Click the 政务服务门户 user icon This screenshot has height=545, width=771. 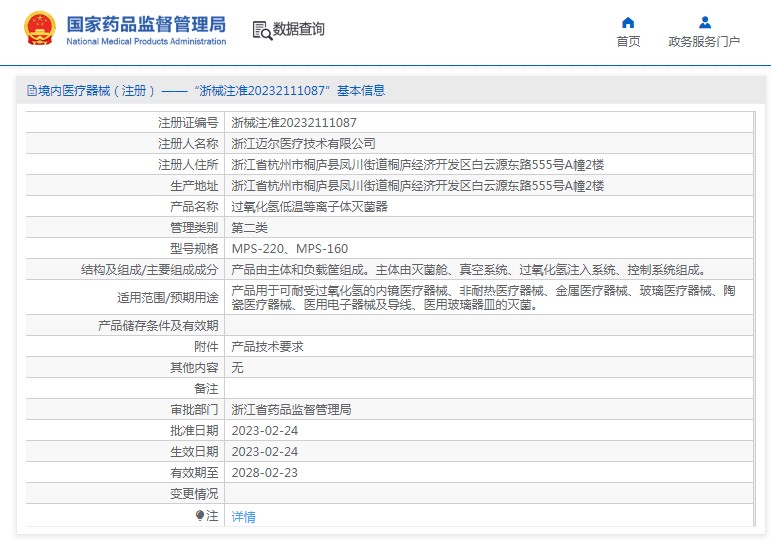pyautogui.click(x=705, y=23)
